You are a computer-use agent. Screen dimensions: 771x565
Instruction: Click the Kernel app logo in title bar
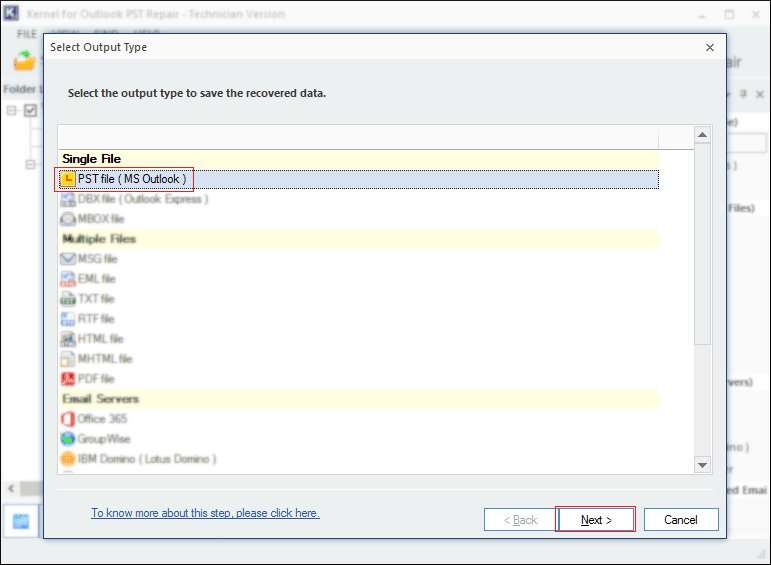[11, 13]
